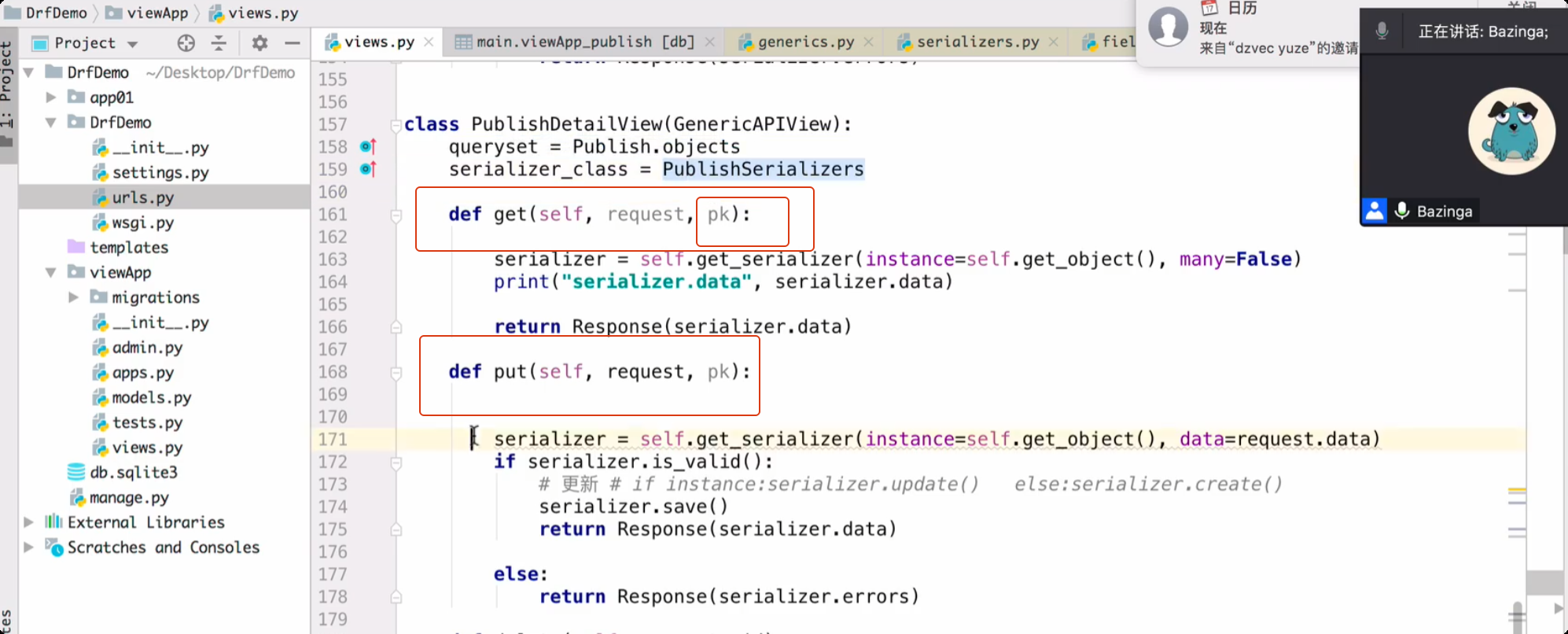Close the generics.py tab

(868, 42)
